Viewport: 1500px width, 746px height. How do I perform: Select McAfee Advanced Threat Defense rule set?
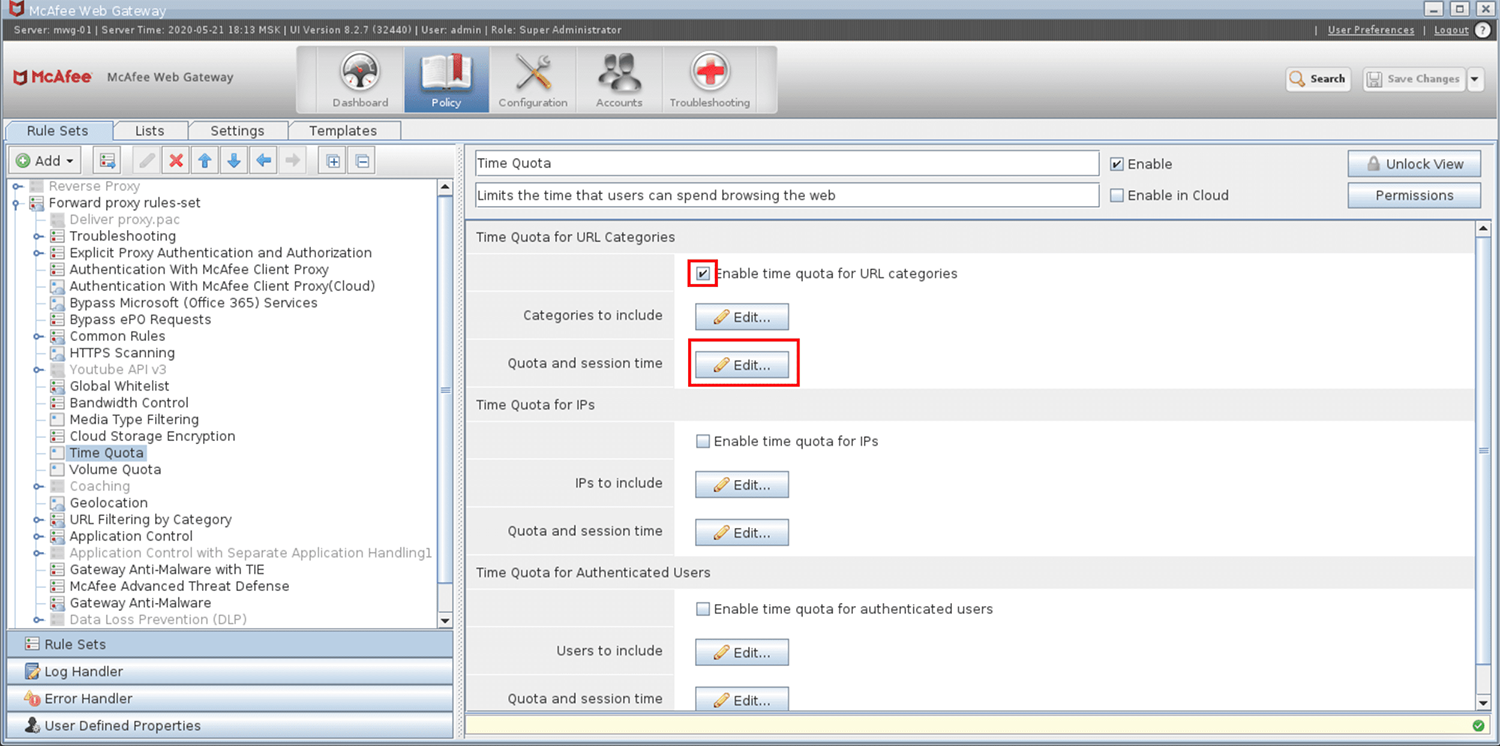[x=179, y=587]
